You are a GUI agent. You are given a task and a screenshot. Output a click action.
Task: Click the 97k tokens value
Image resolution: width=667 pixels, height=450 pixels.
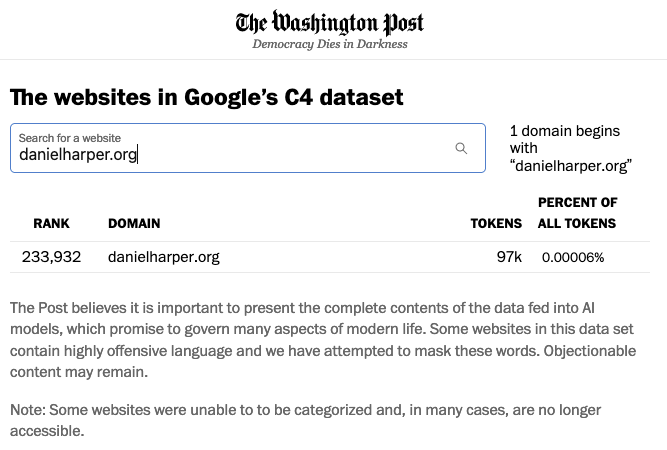click(x=509, y=257)
